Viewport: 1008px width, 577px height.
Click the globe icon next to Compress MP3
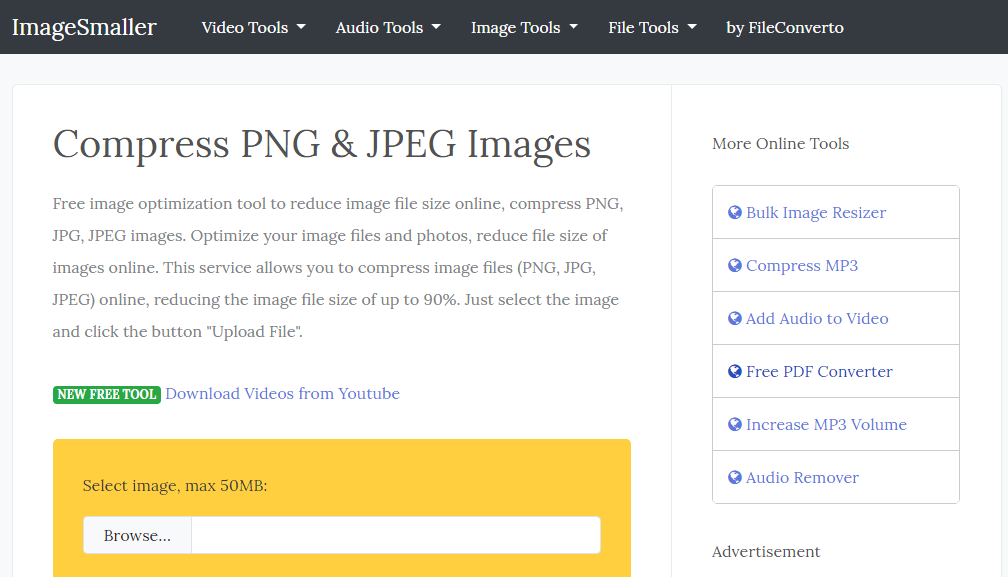pyautogui.click(x=733, y=265)
